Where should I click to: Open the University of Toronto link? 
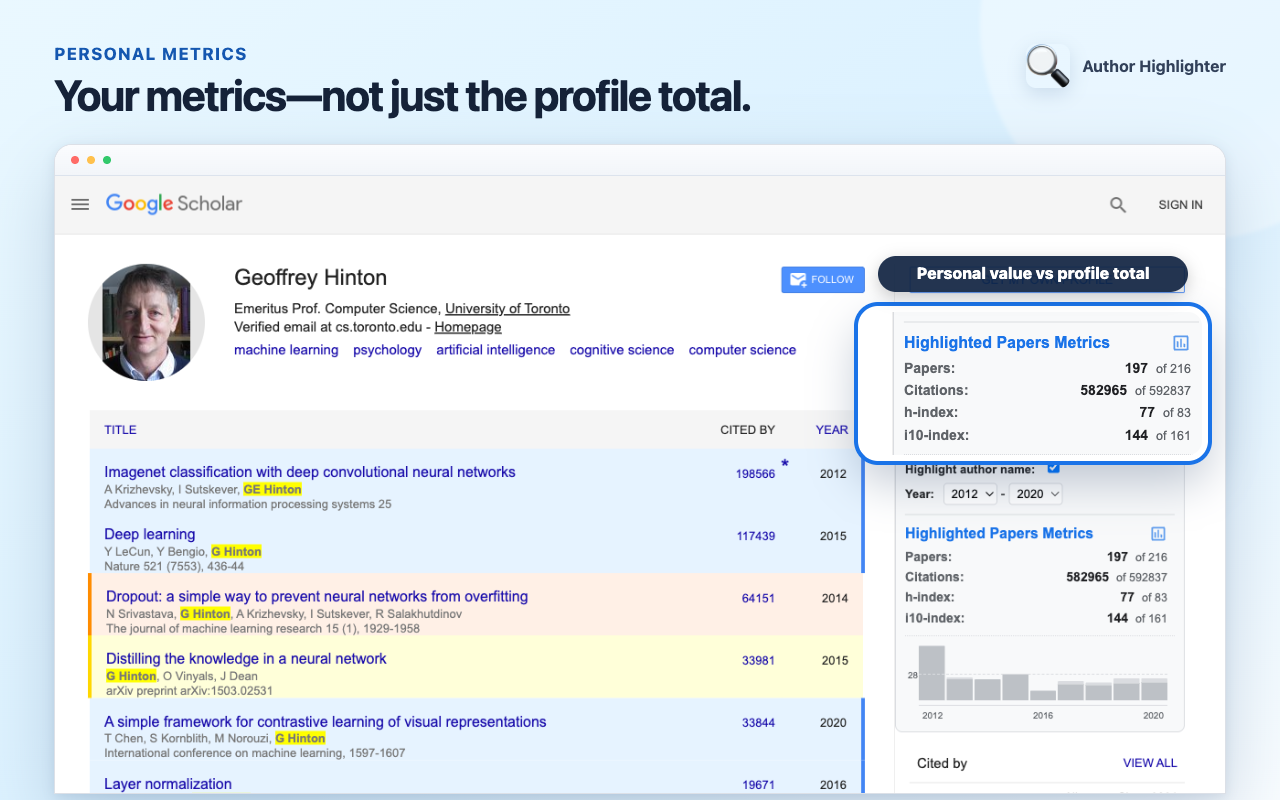pos(507,308)
